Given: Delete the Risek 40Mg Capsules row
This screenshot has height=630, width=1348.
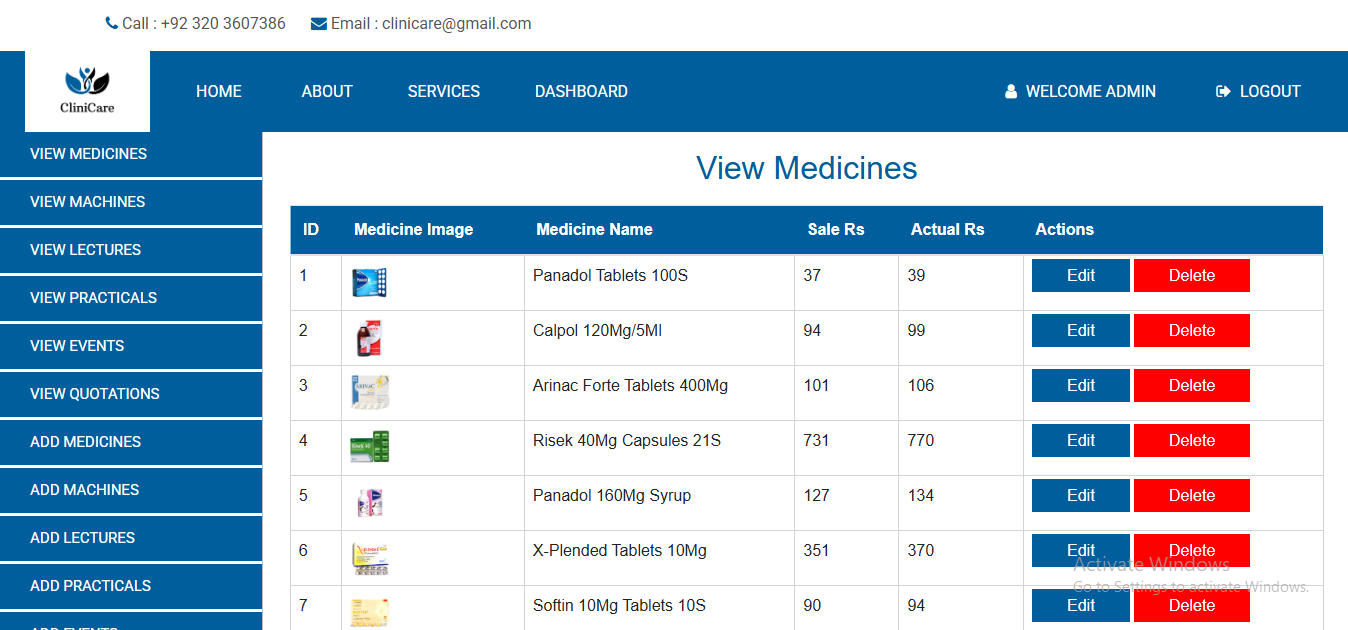Looking at the screenshot, I should coord(1192,441).
